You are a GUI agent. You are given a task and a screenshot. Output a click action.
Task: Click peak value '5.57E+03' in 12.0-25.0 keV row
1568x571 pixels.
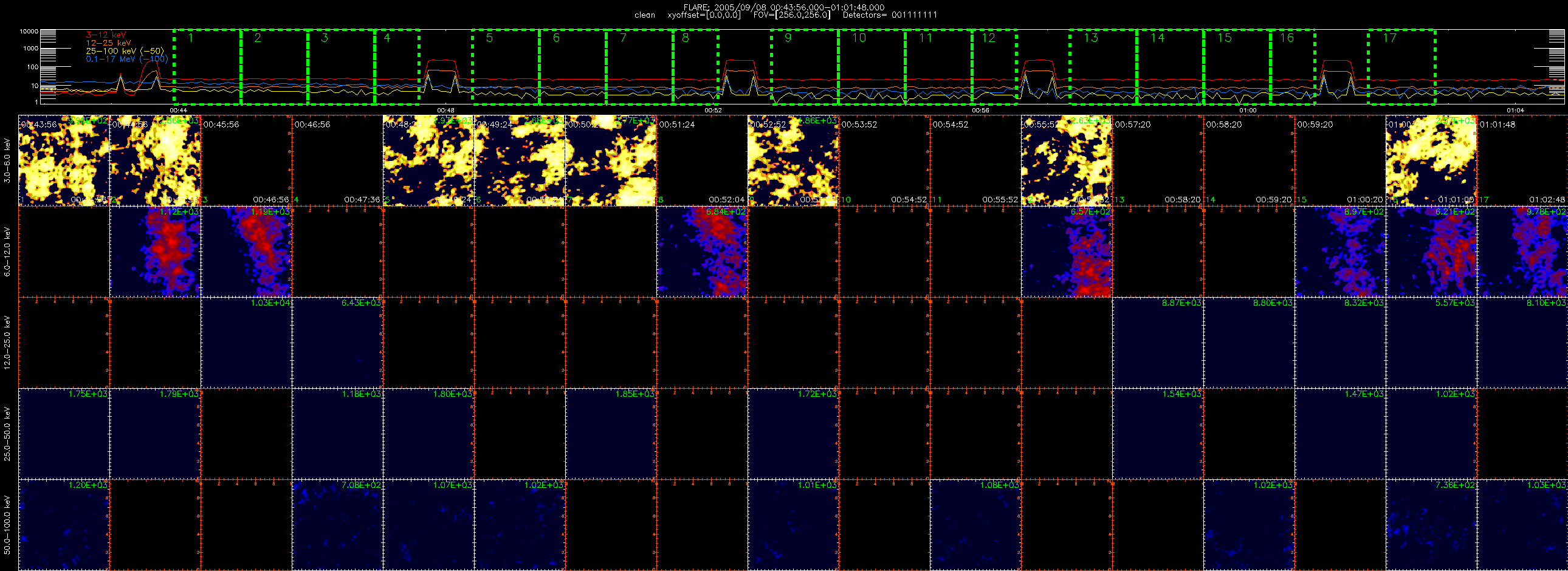pyautogui.click(x=1456, y=303)
